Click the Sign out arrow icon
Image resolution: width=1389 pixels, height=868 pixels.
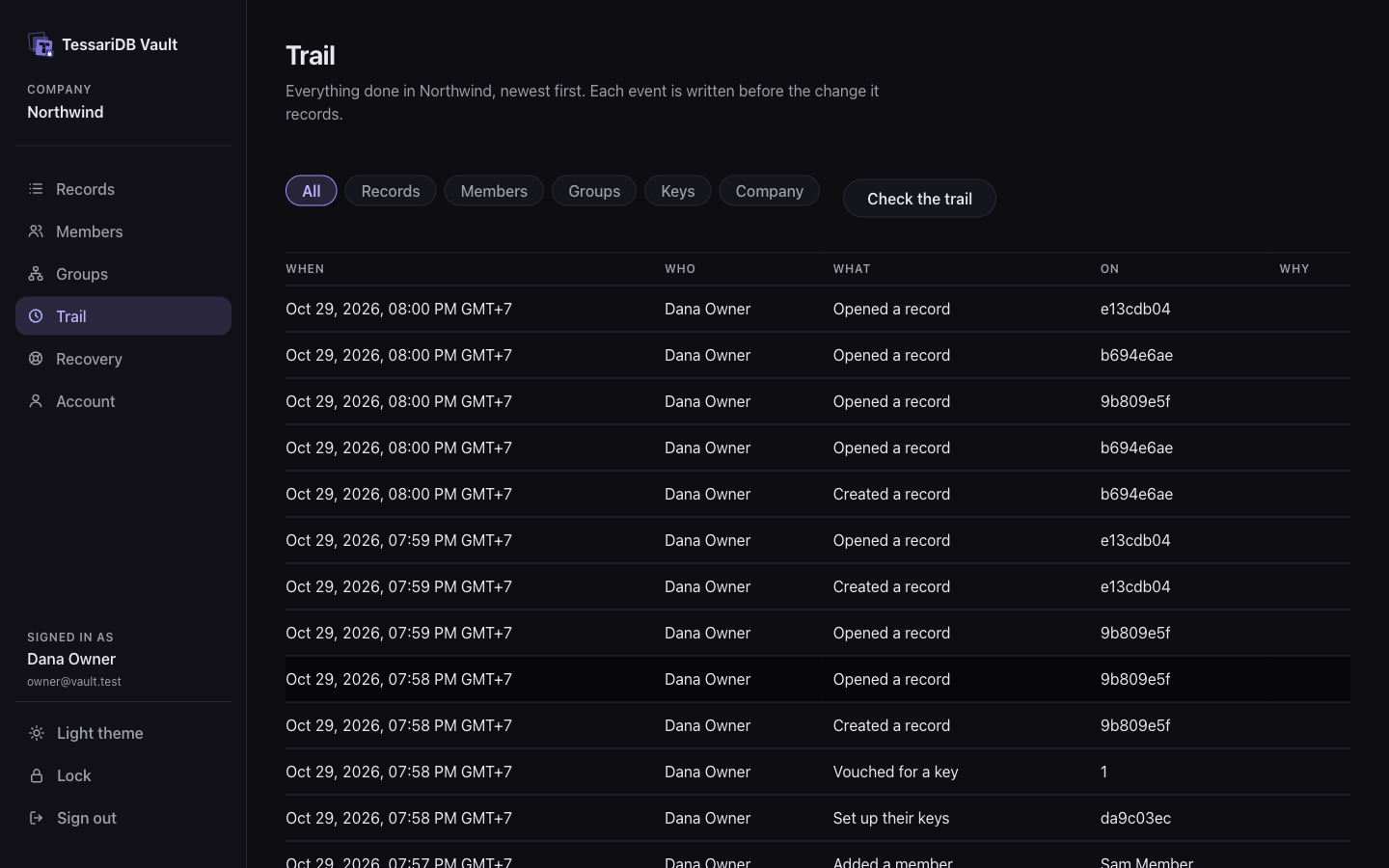point(37,818)
